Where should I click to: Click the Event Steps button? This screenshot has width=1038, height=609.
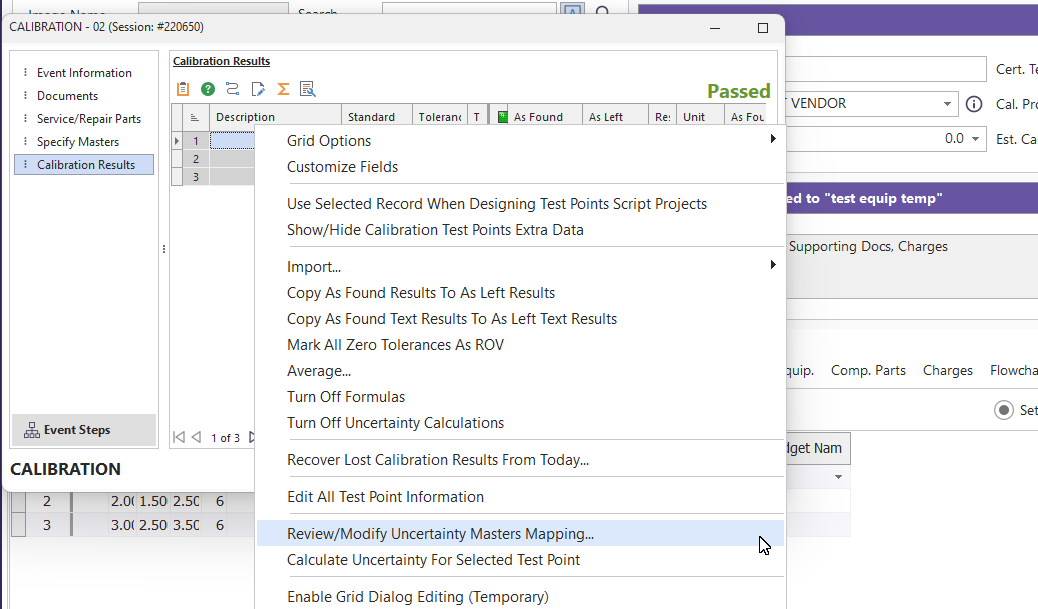click(84, 430)
